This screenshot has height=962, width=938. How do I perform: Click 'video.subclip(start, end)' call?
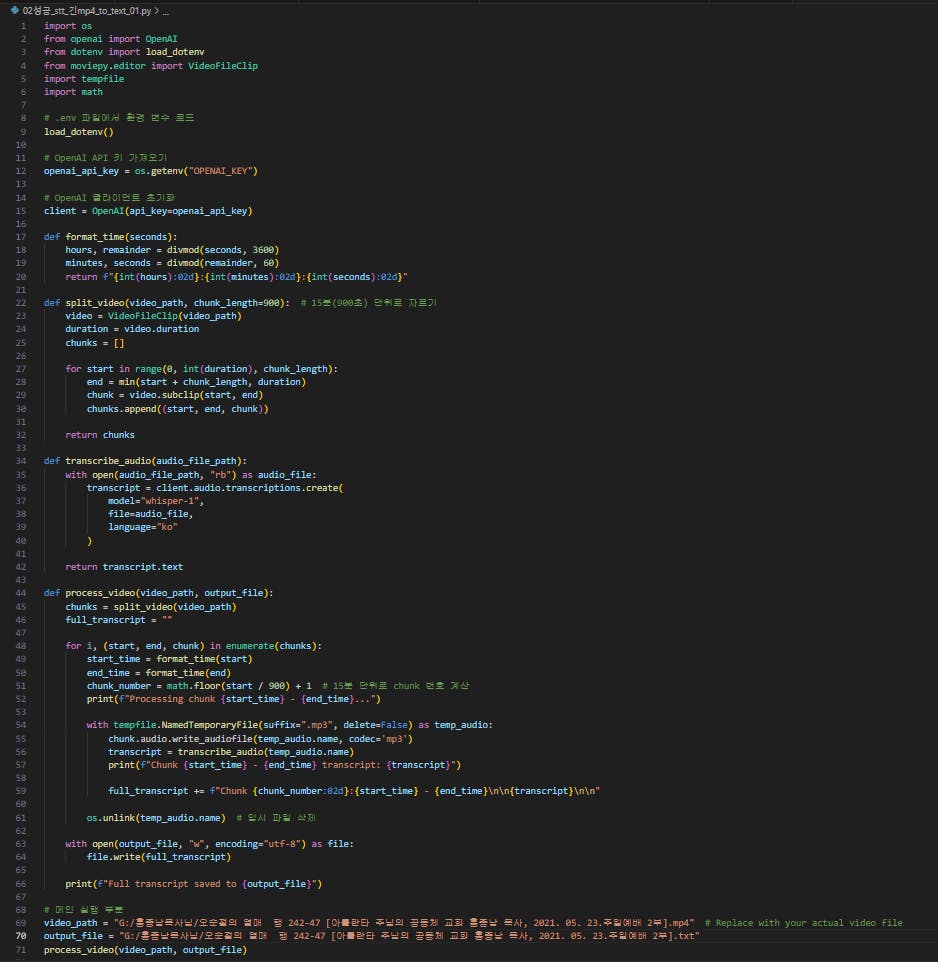click(x=196, y=395)
